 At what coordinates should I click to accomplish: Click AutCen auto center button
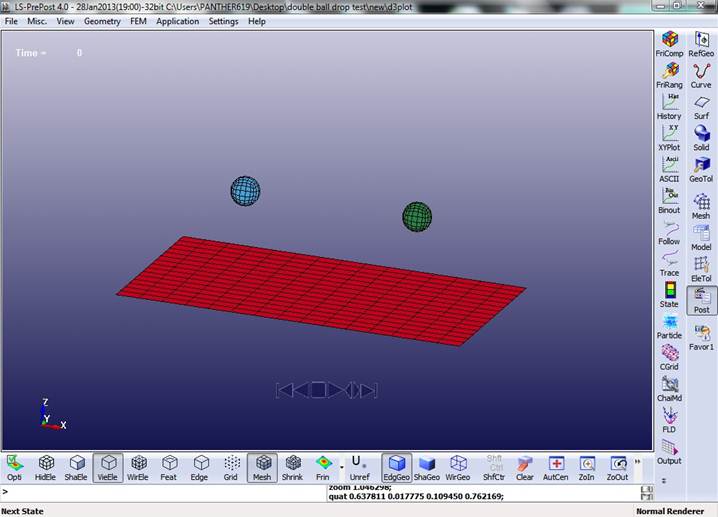click(x=555, y=468)
